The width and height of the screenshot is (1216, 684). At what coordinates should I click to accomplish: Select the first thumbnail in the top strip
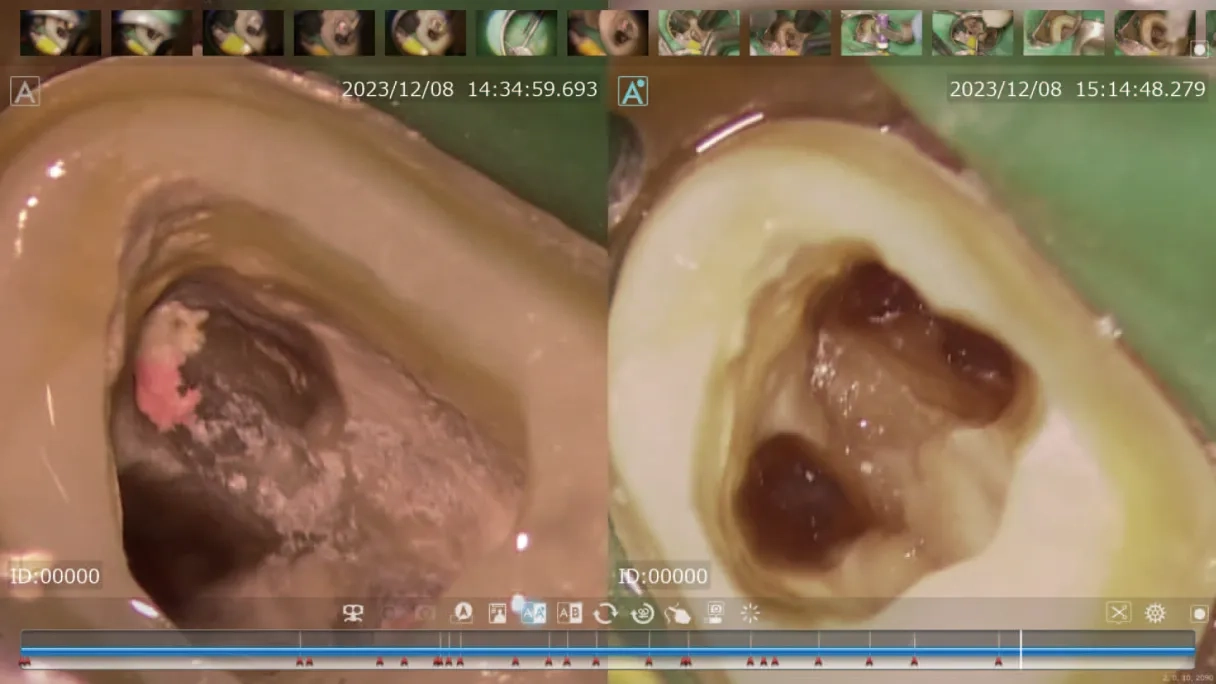coord(60,32)
